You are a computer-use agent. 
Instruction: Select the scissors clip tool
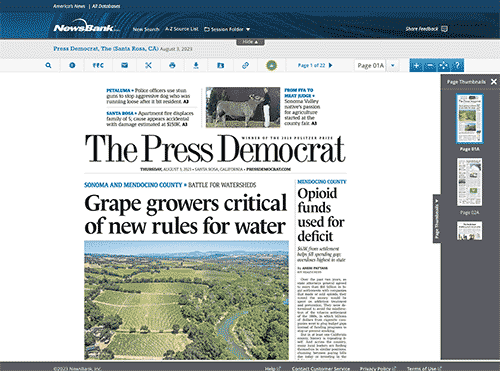point(148,65)
